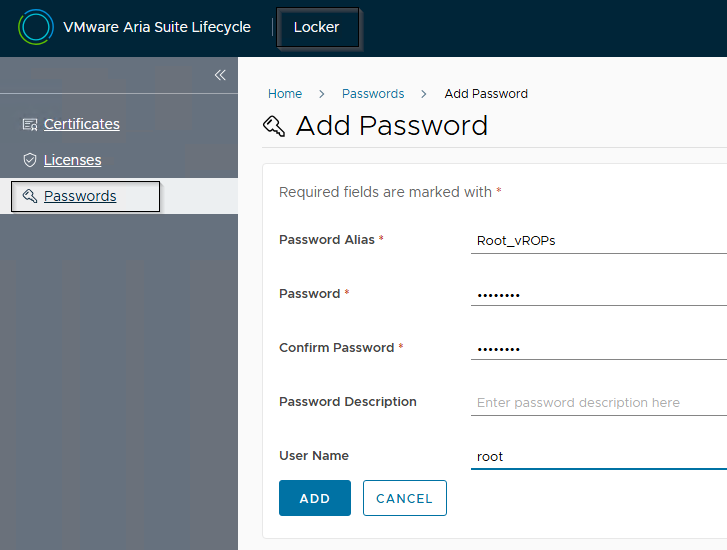Image resolution: width=727 pixels, height=550 pixels.
Task: Click the chevron after Home breadcrumb
Action: pyautogui.click(x=322, y=94)
